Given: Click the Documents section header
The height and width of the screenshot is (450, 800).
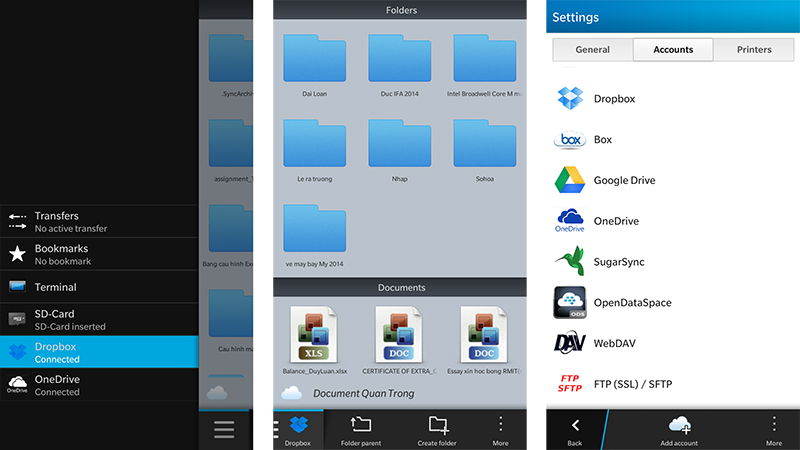Looking at the screenshot, I should (400, 287).
